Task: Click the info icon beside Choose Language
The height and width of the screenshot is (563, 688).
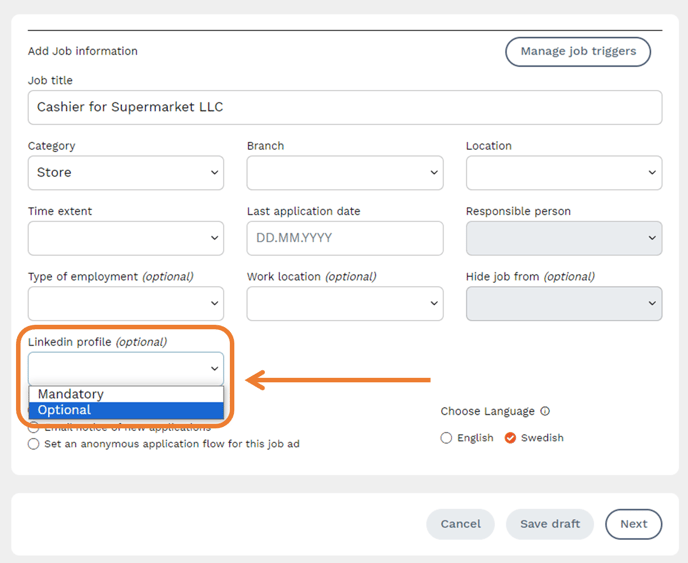Action: coord(545,411)
